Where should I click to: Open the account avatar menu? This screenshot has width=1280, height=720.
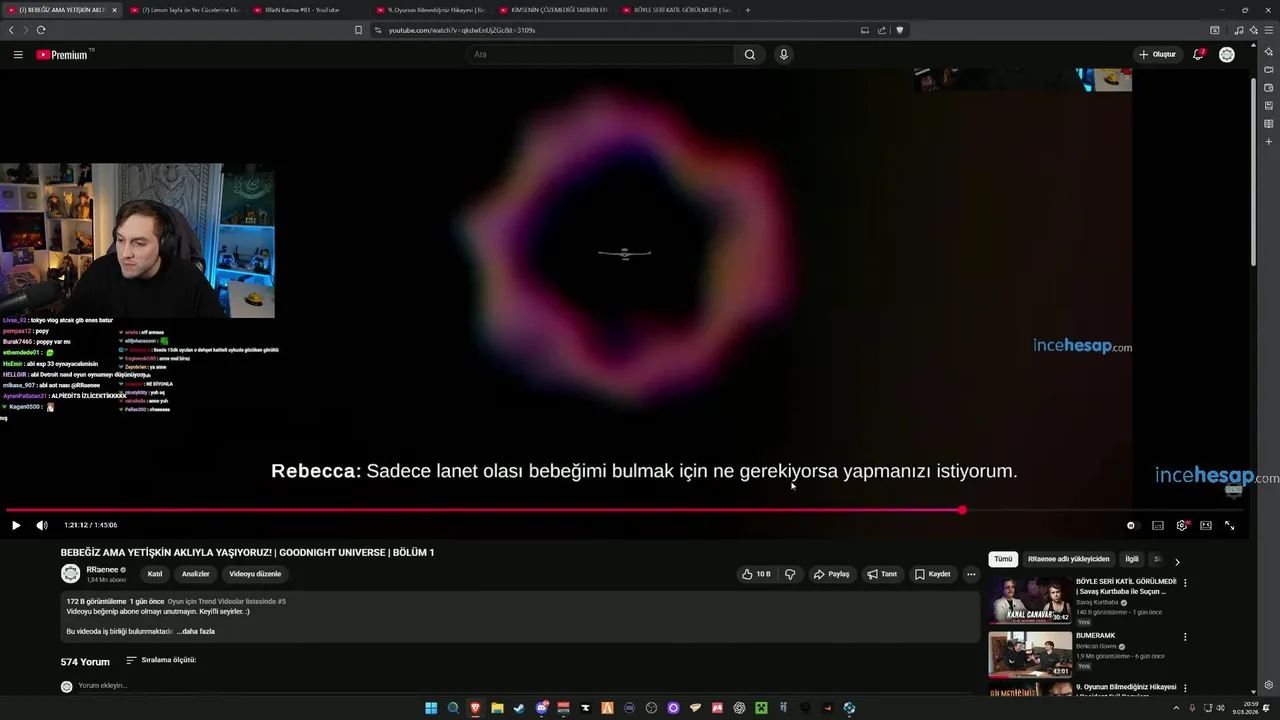[1227, 55]
